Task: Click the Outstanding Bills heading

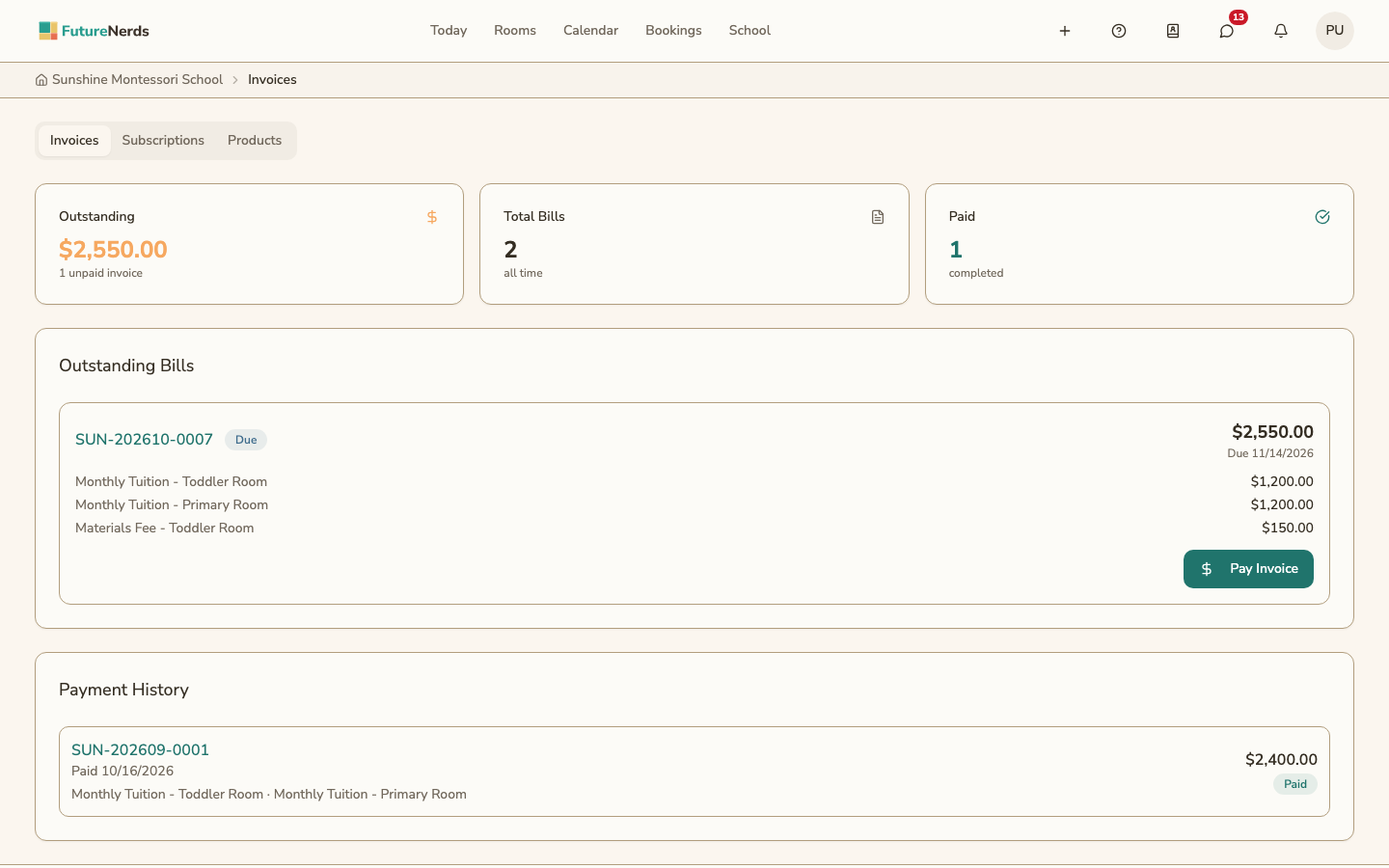Action: pyautogui.click(x=126, y=366)
